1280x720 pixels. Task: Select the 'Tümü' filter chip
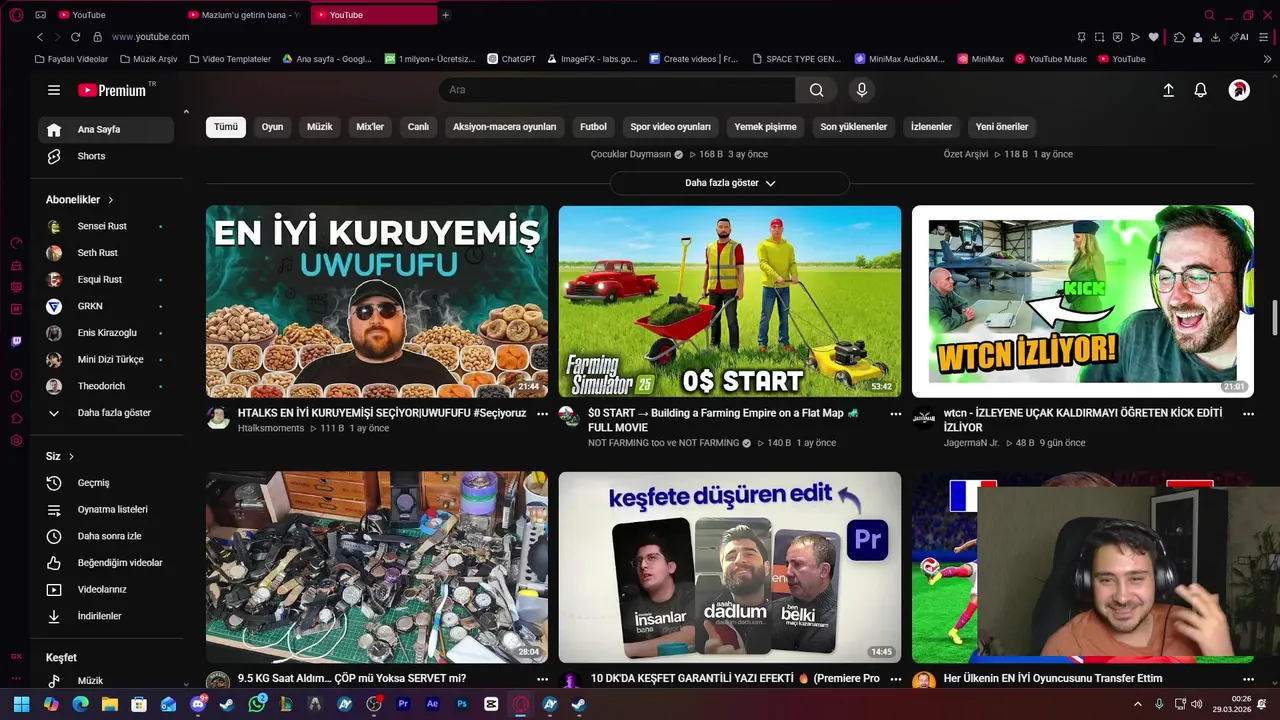pyautogui.click(x=226, y=127)
